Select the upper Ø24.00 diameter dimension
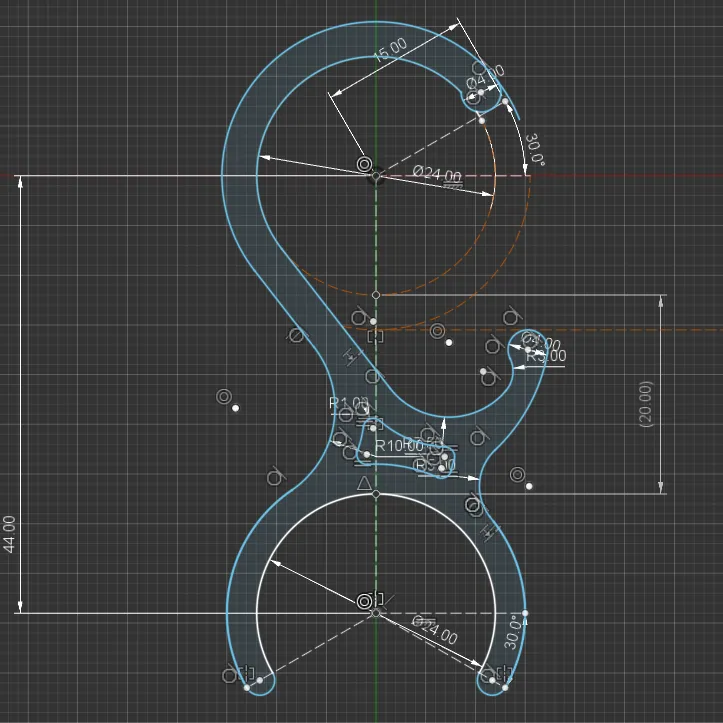 [438, 175]
